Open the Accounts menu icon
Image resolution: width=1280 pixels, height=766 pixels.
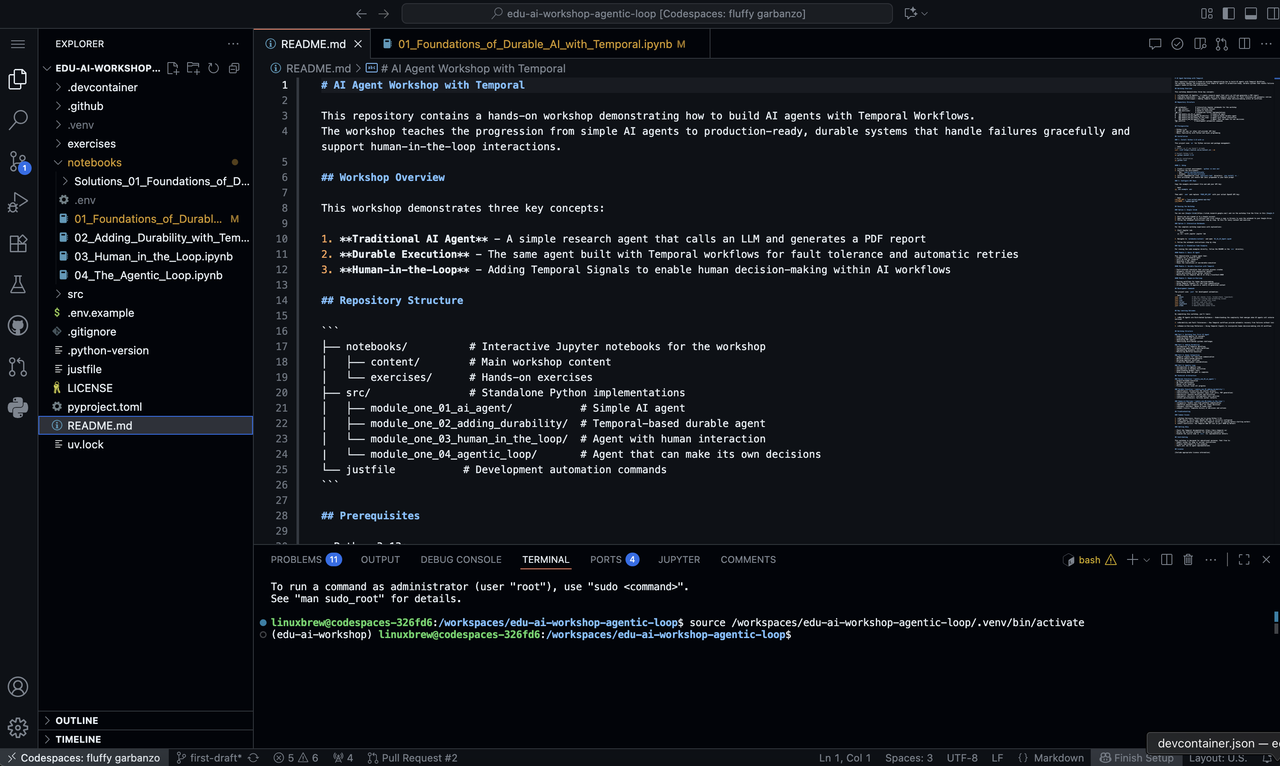(17, 687)
